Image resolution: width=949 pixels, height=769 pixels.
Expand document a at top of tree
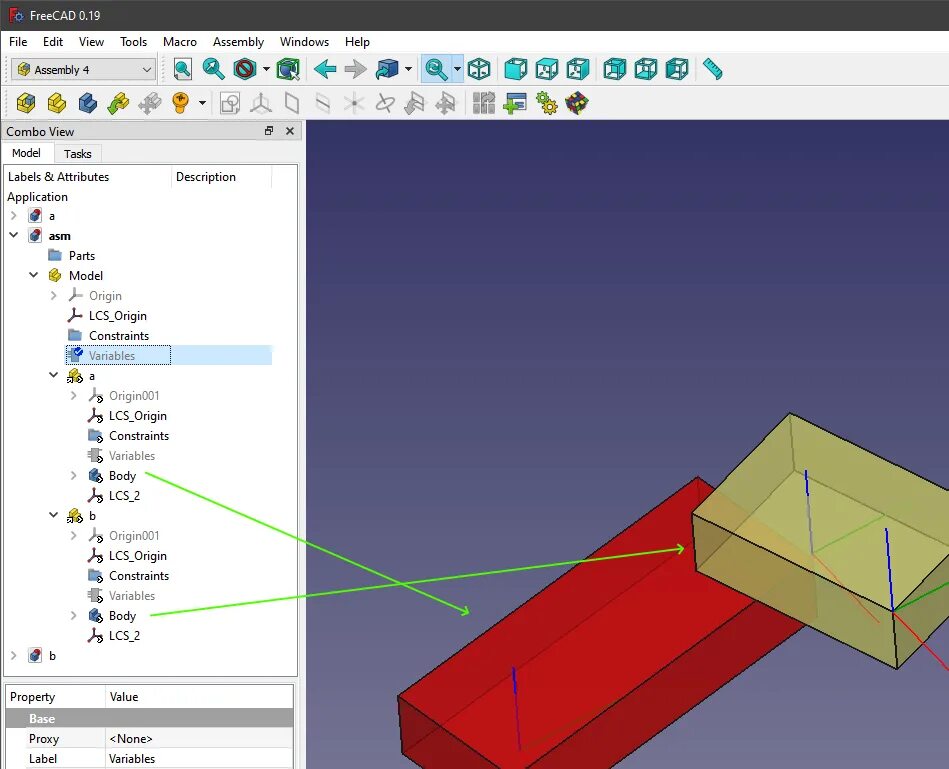[x=13, y=215]
